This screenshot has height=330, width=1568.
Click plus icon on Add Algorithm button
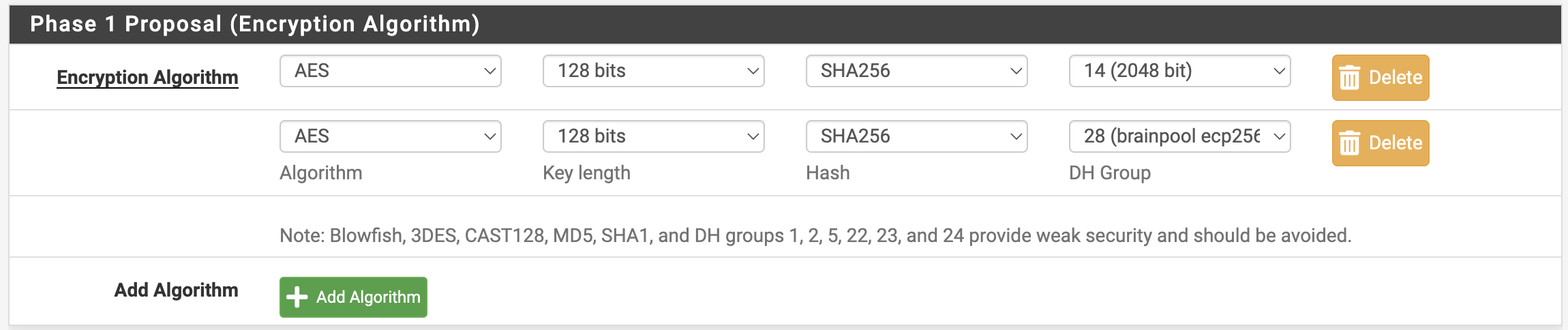tap(297, 297)
